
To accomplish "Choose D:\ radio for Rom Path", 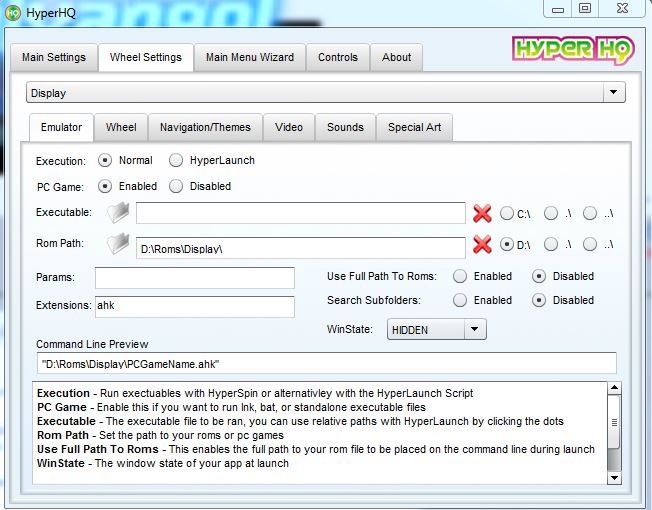I will tap(506, 244).
